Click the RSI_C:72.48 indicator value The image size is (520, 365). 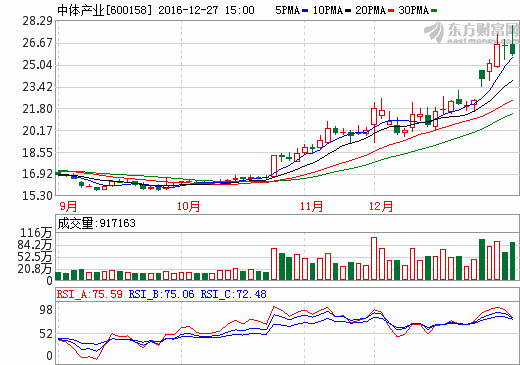coord(233,294)
